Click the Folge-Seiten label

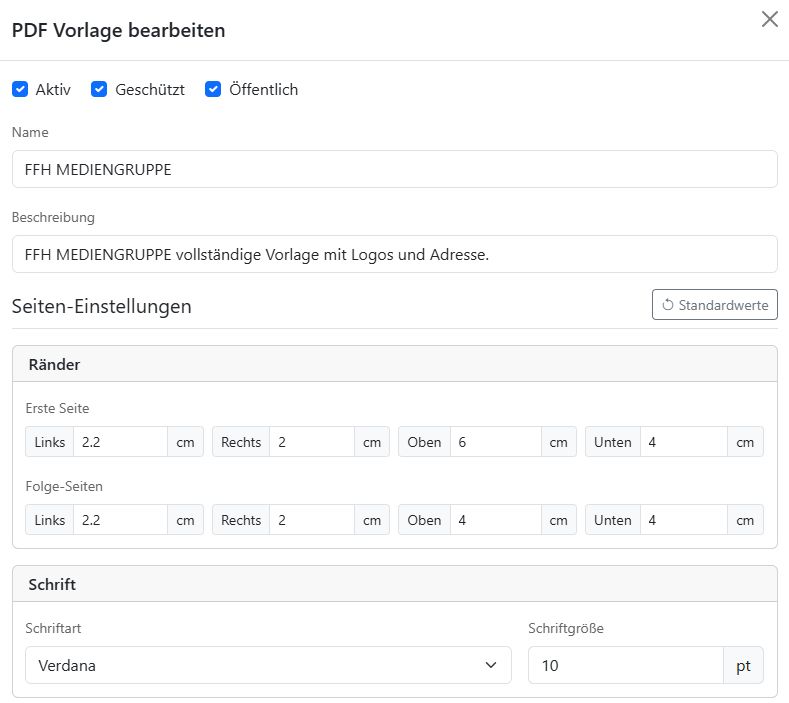(64, 486)
